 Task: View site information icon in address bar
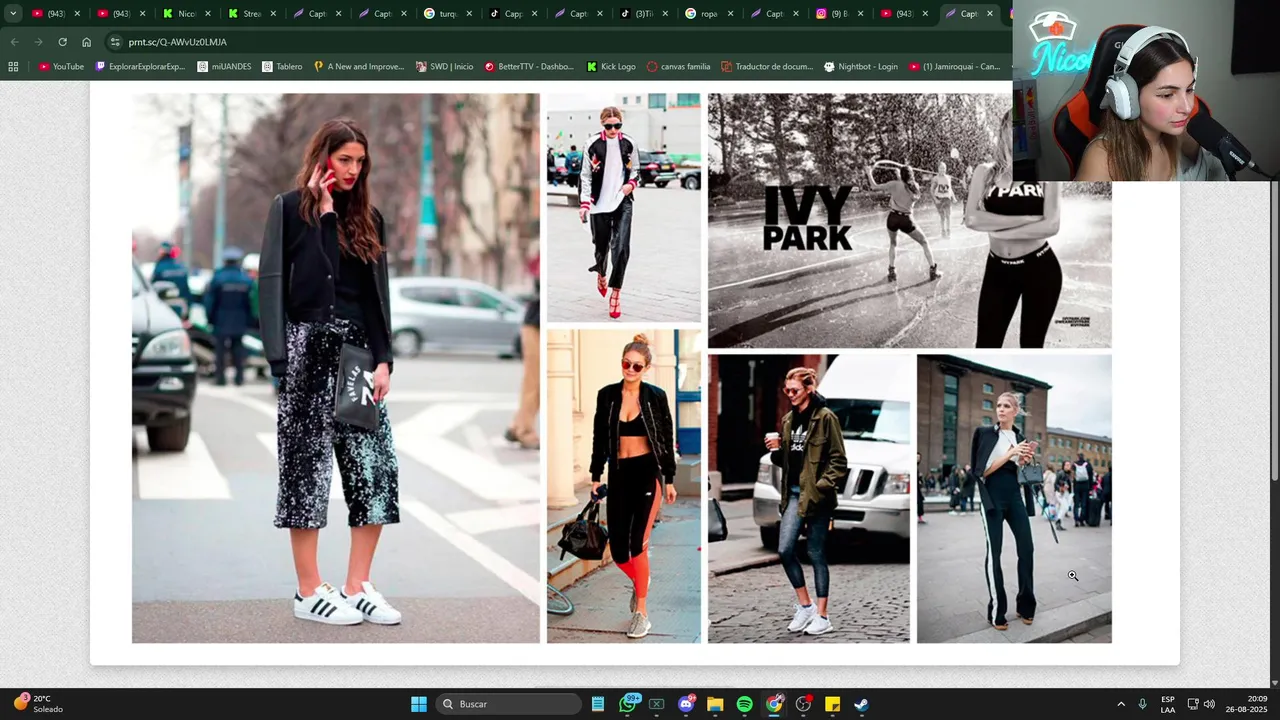point(115,42)
